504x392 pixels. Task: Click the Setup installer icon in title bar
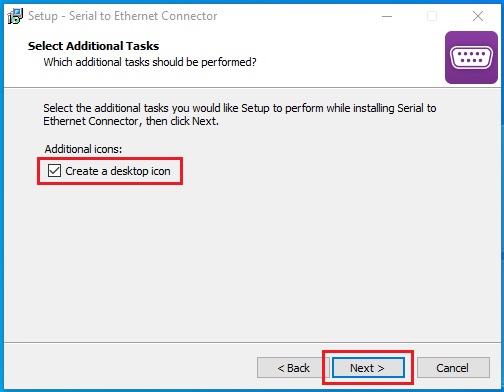pyautogui.click(x=15, y=16)
